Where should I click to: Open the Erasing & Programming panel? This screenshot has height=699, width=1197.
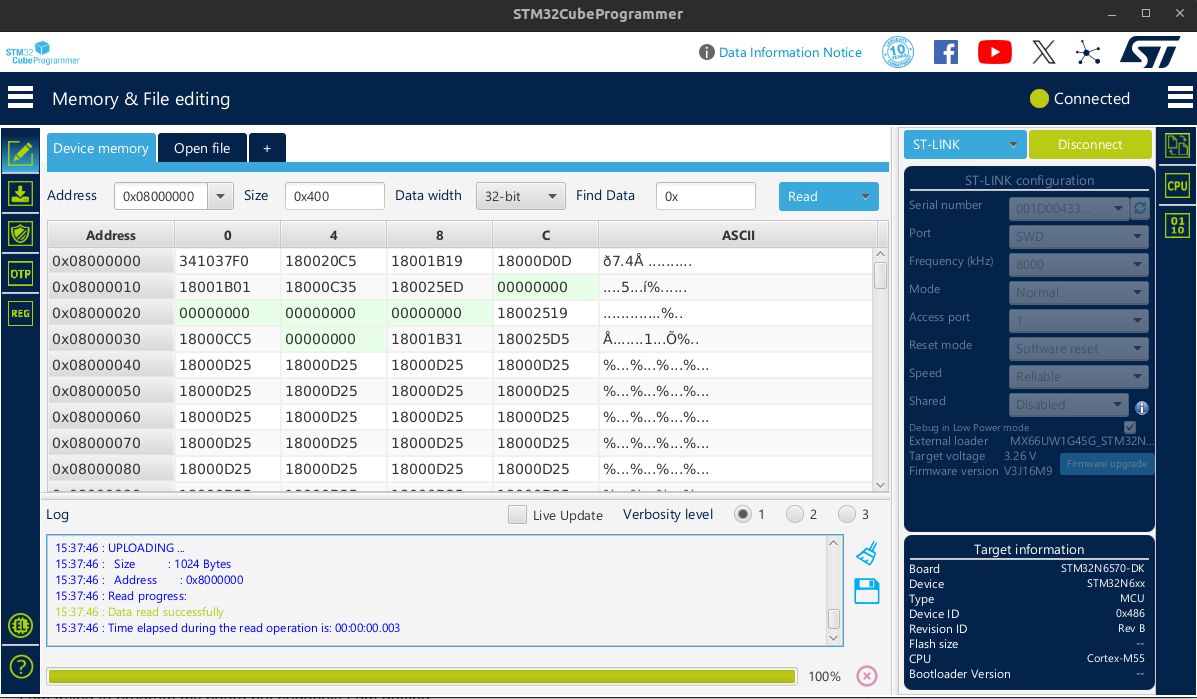click(20, 193)
